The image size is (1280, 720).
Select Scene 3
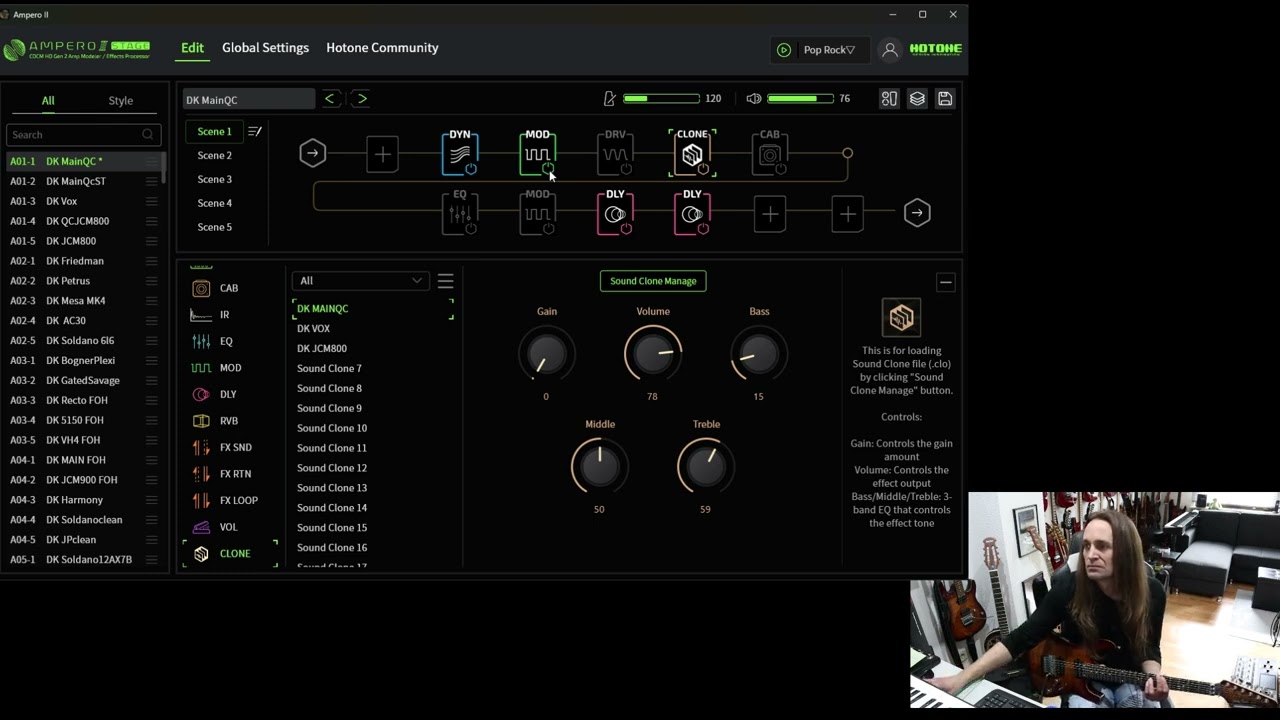214,179
